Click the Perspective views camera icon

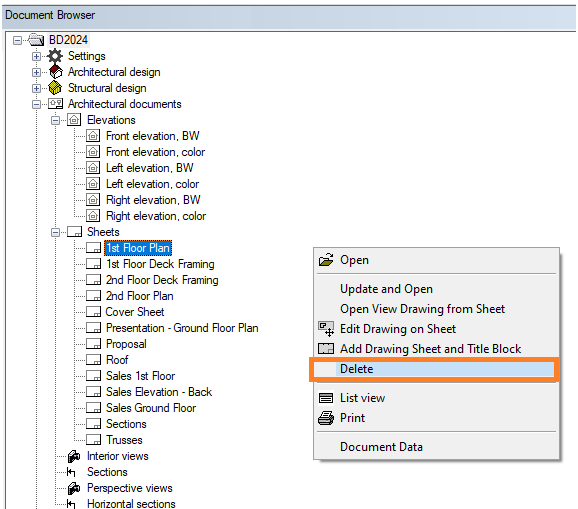[74, 488]
